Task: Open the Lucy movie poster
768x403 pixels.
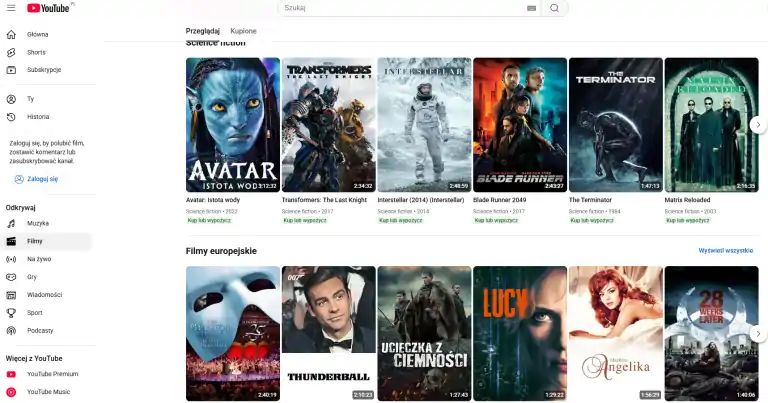Action: [520, 334]
